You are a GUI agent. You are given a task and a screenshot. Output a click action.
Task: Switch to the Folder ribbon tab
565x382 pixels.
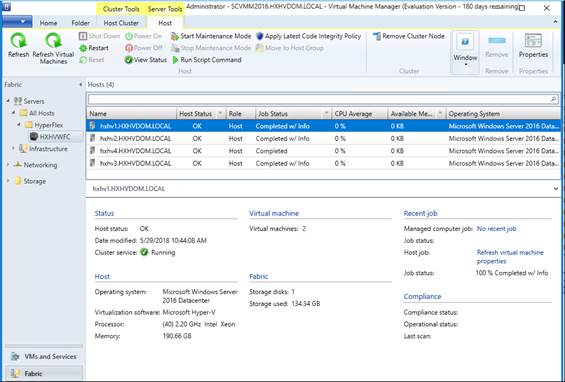80,23
